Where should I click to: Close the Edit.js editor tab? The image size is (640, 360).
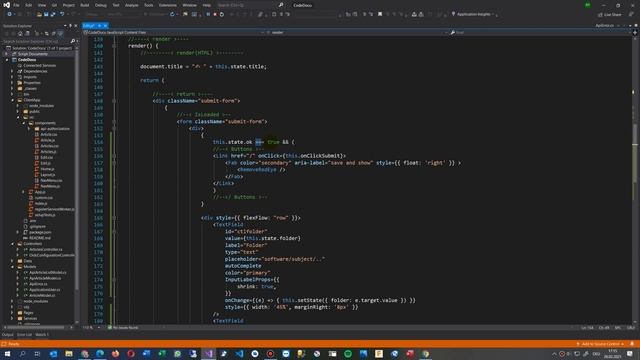coord(105,26)
